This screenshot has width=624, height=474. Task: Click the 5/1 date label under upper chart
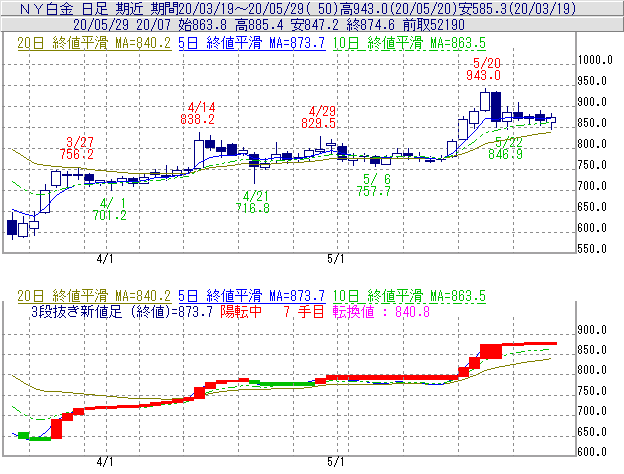(x=335, y=259)
